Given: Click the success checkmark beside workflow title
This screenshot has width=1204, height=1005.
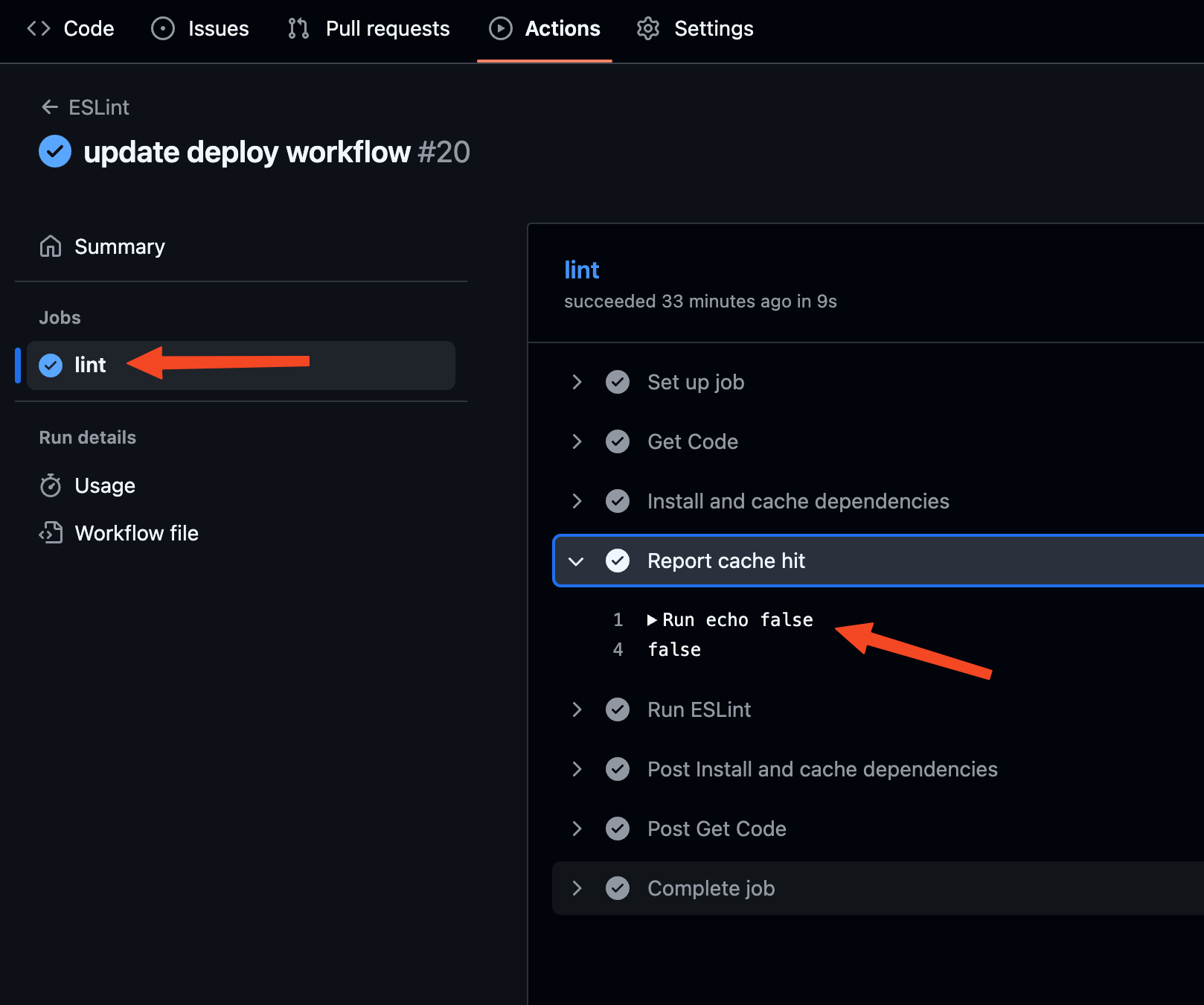Looking at the screenshot, I should click(55, 152).
